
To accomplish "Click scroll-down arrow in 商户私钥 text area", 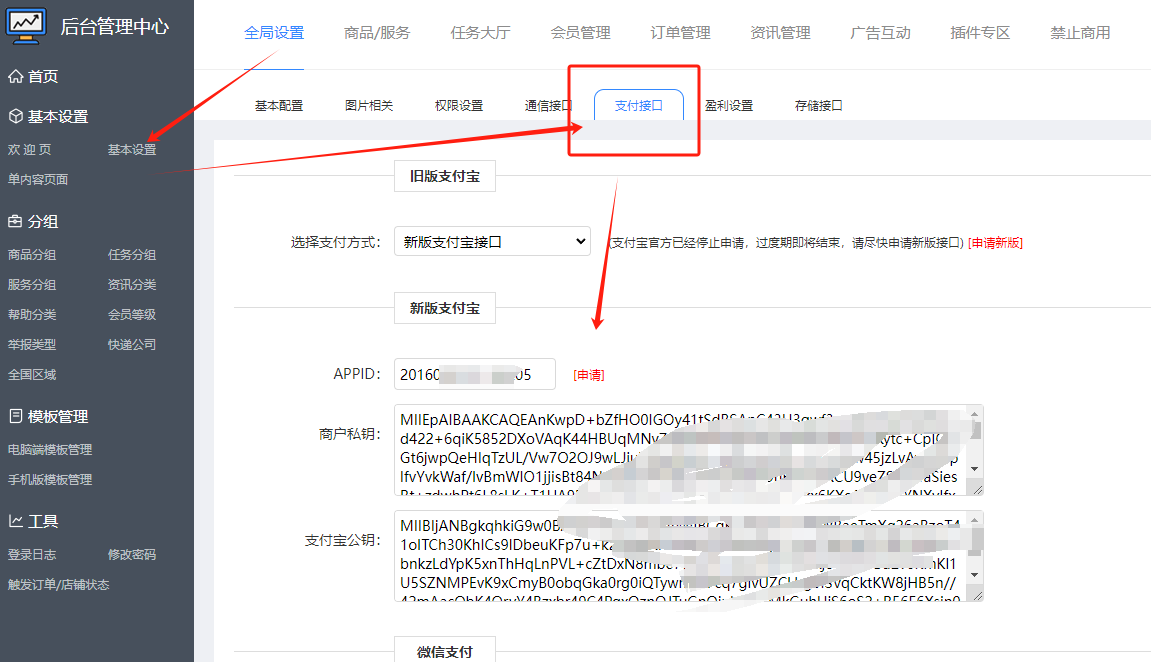I will (975, 469).
